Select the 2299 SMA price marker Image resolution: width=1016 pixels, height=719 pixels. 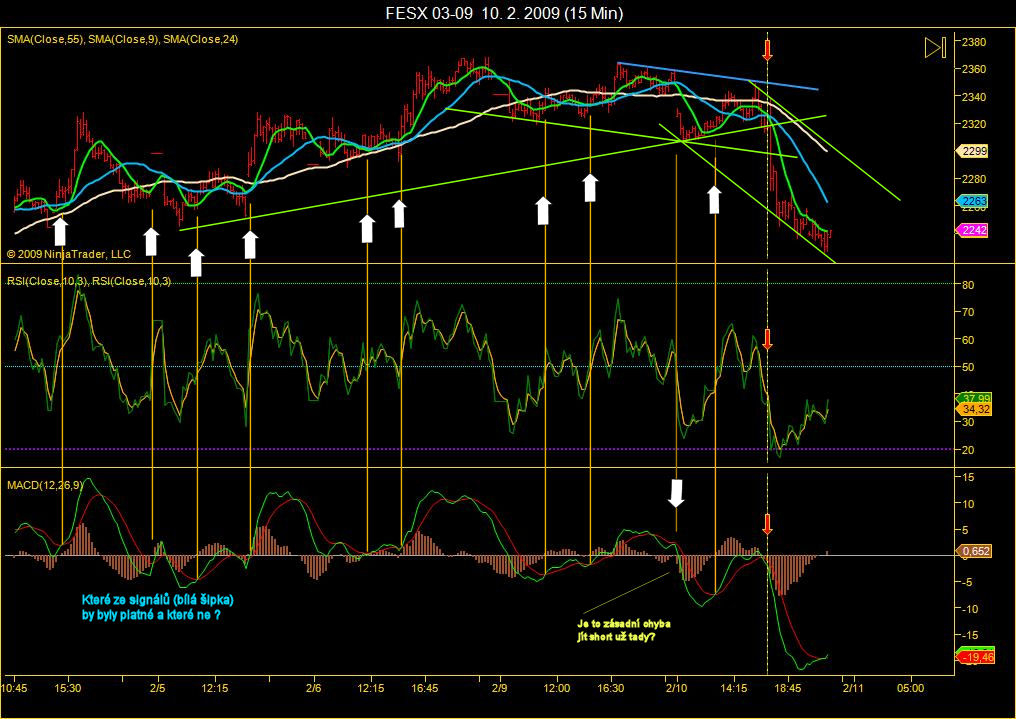pos(973,151)
